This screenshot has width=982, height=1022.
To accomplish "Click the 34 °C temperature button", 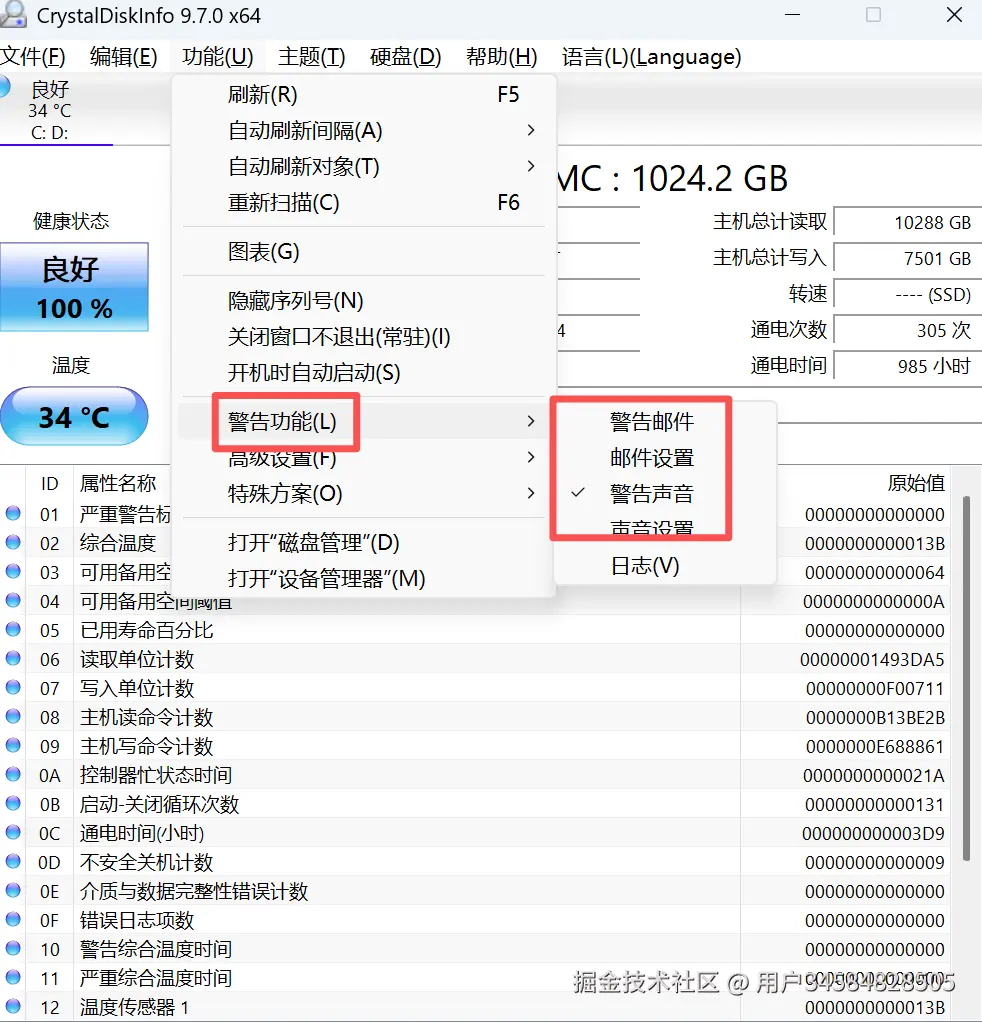I will pos(74,416).
